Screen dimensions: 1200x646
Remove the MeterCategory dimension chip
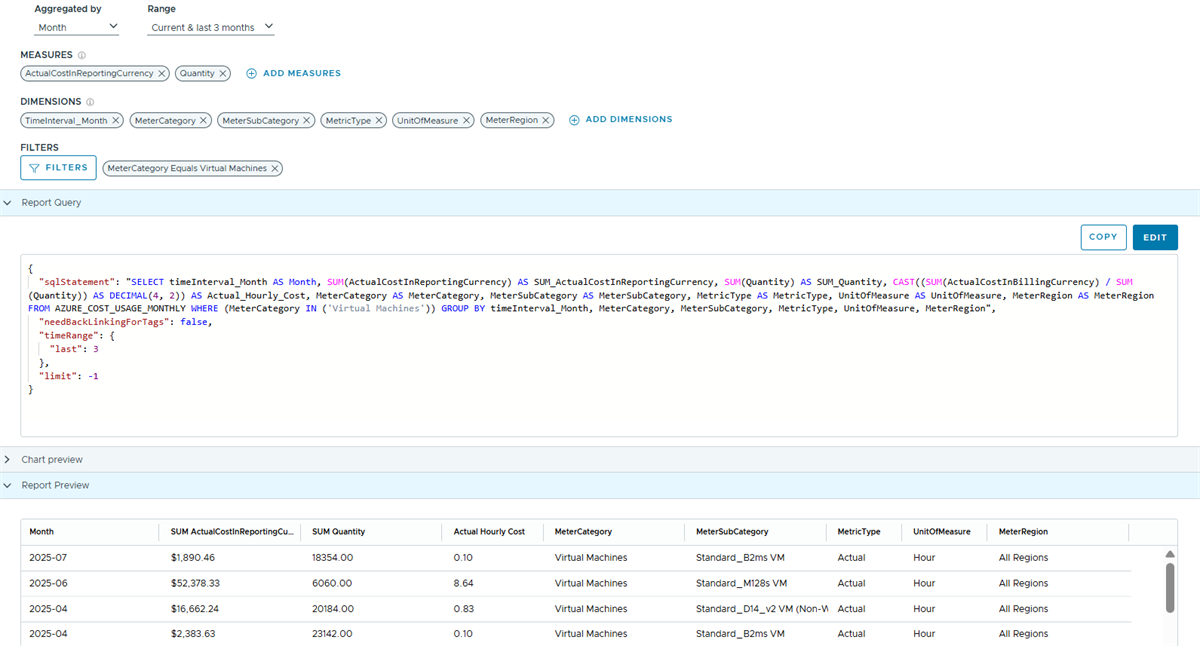tap(204, 120)
